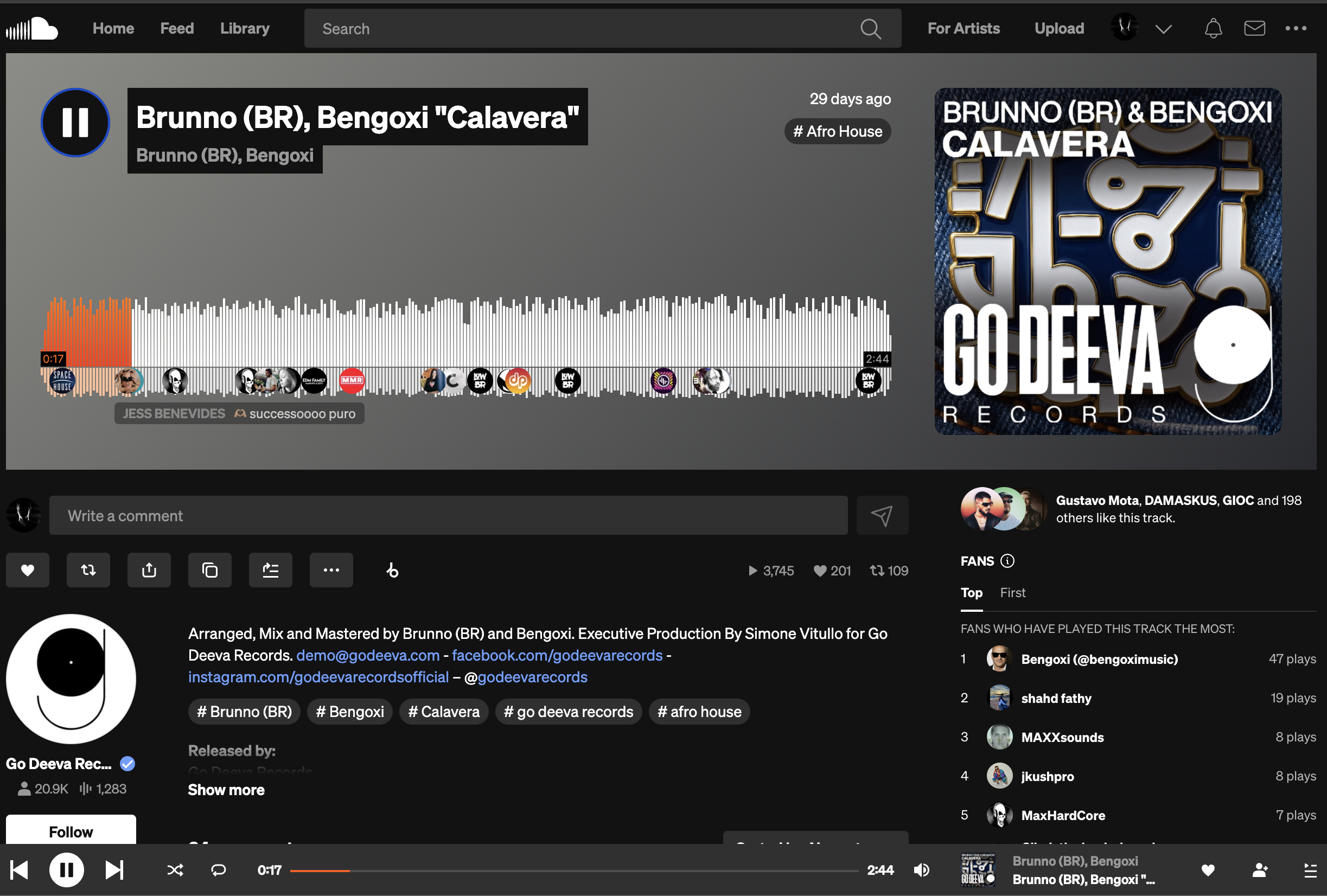
Task: Focus the Search field
Action: tap(602, 29)
